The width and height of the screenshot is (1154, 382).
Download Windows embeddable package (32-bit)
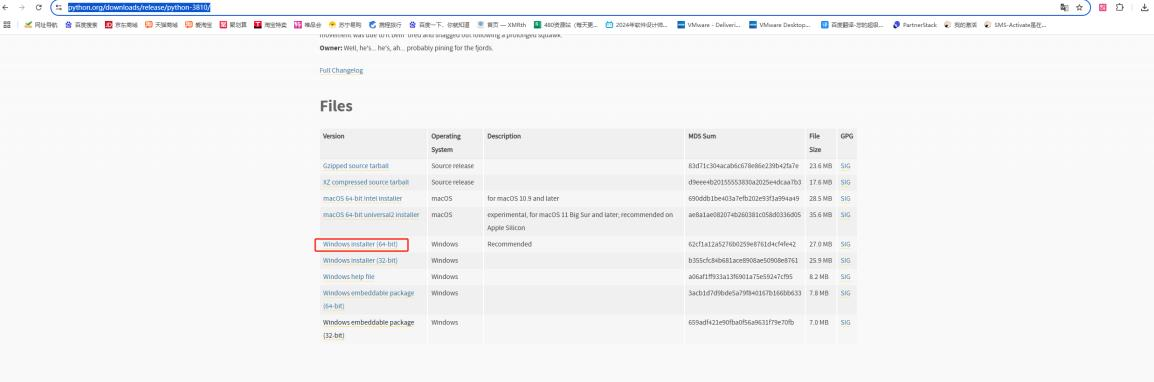pyautogui.click(x=368, y=328)
